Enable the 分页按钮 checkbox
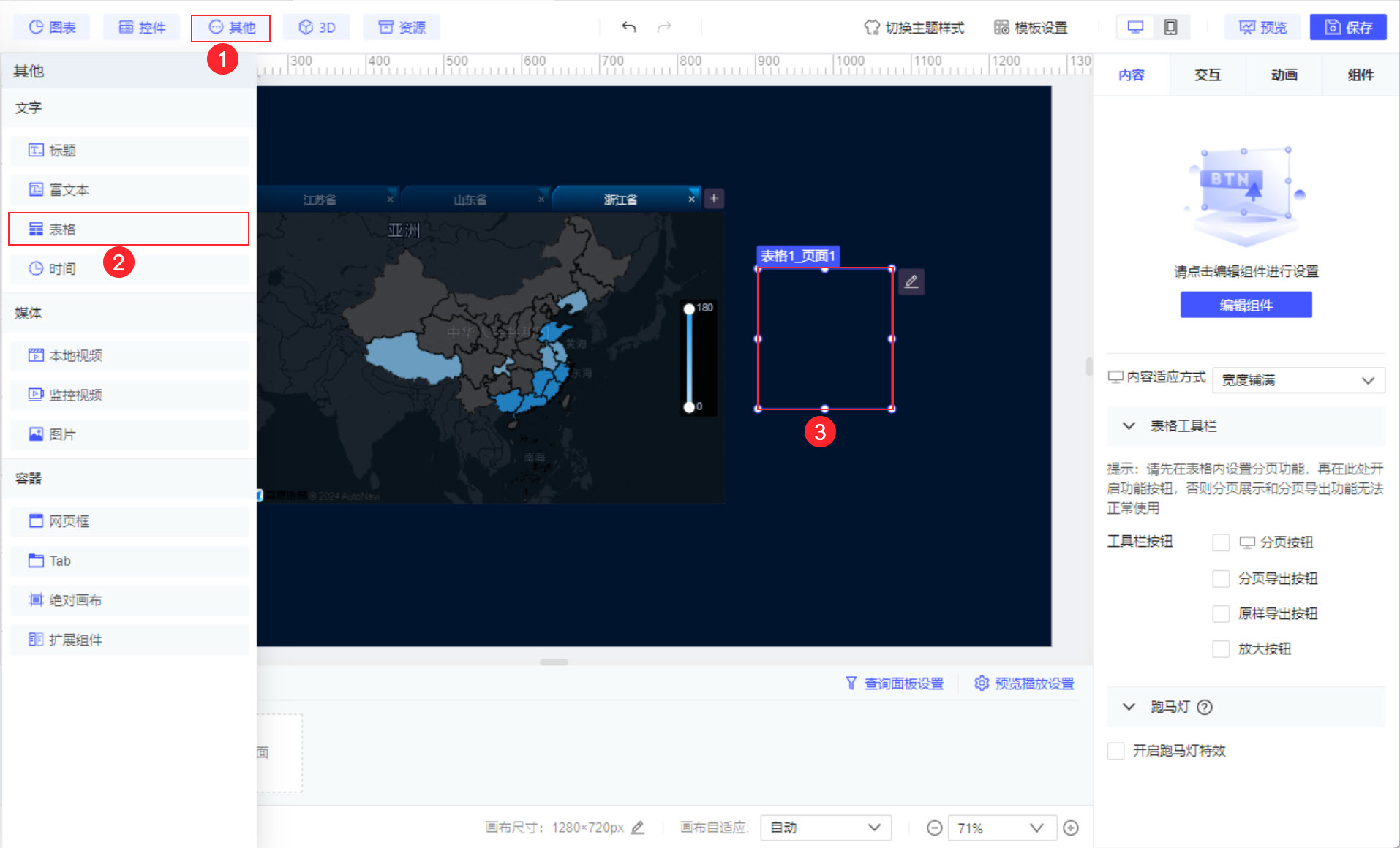 tap(1221, 542)
